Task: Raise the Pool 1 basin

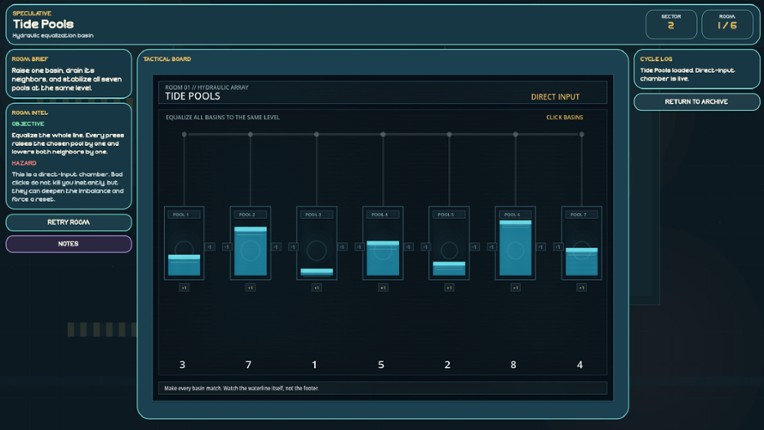Action: click(x=184, y=243)
